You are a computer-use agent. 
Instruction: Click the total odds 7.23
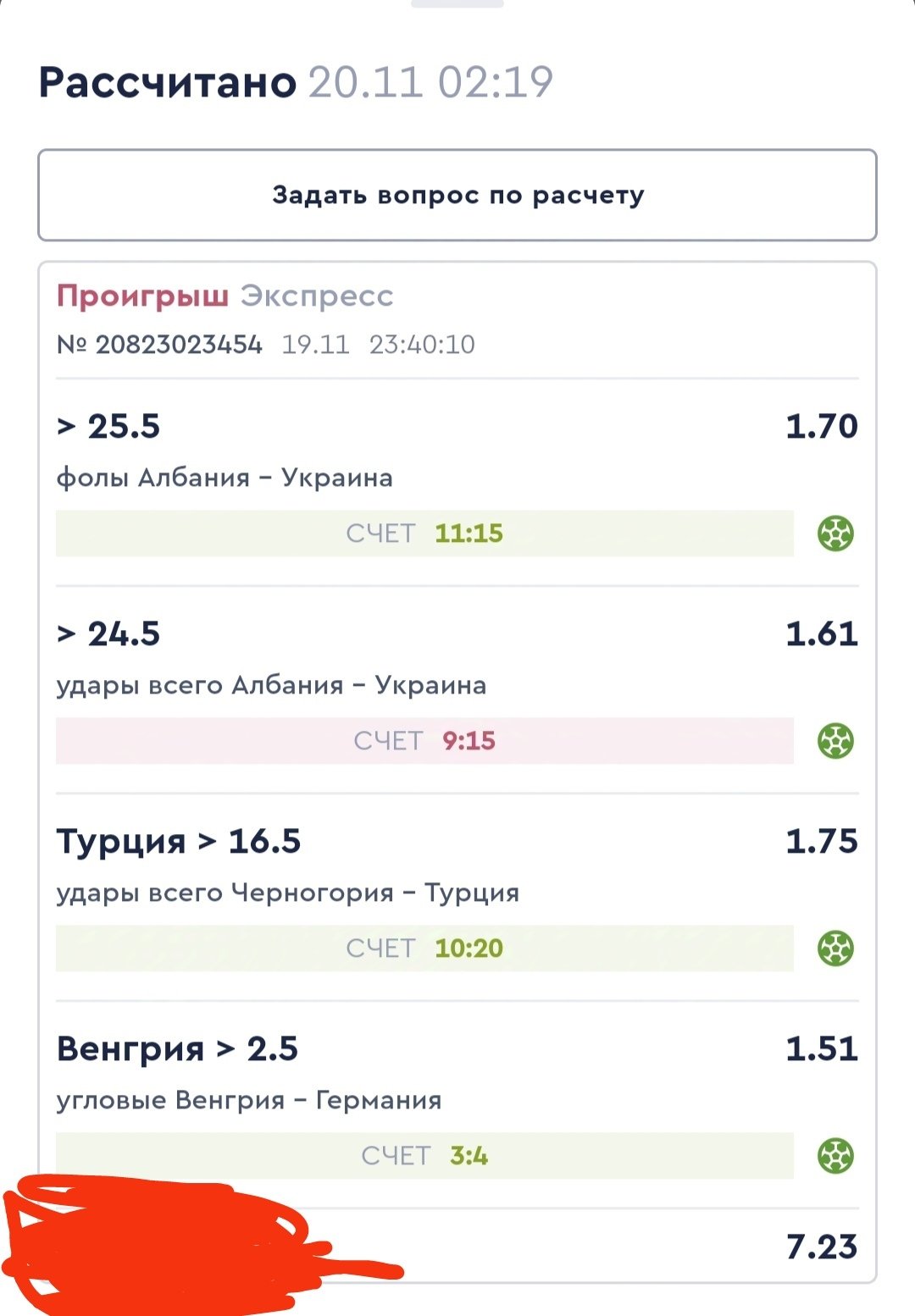(821, 1247)
